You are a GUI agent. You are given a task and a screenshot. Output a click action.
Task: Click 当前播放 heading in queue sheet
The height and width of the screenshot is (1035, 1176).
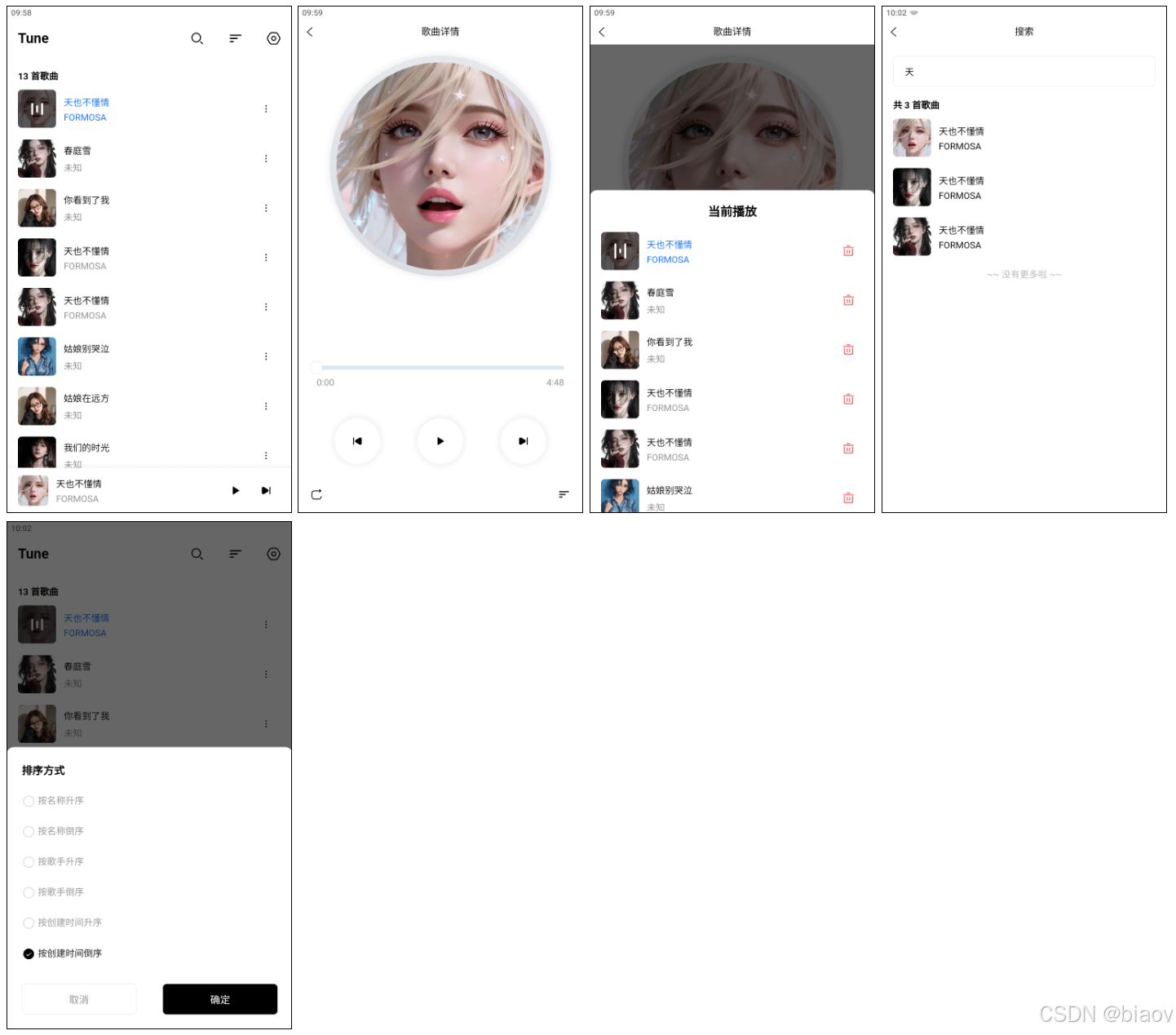tap(732, 211)
